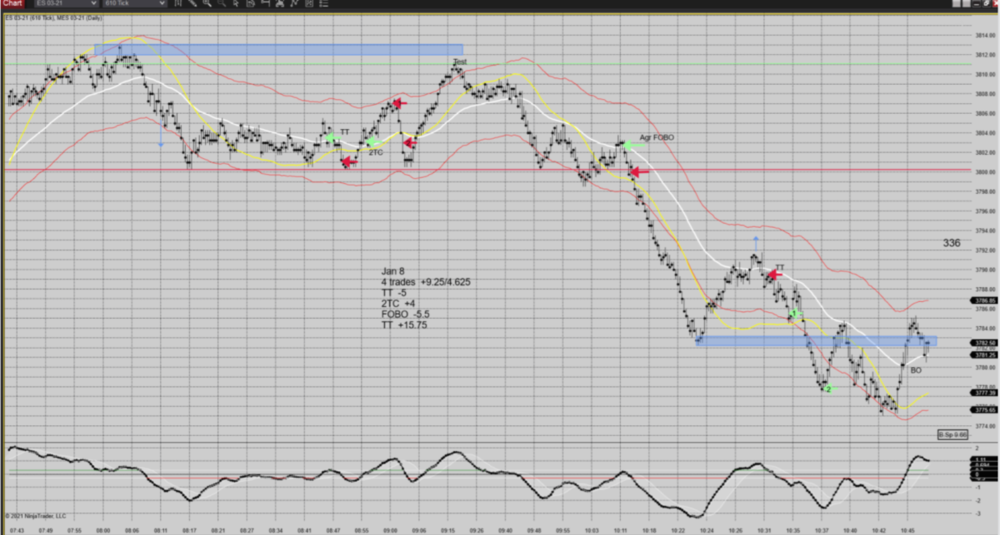Click the B-Sp 0.66 box
The width and height of the screenshot is (1000, 535).
953,434
